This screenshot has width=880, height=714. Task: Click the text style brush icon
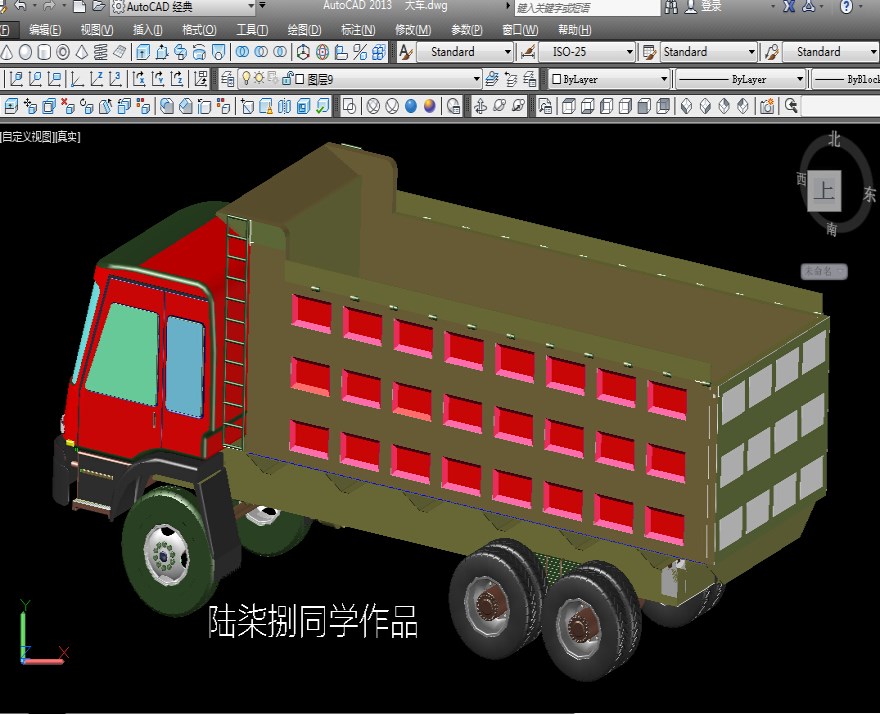coord(405,52)
